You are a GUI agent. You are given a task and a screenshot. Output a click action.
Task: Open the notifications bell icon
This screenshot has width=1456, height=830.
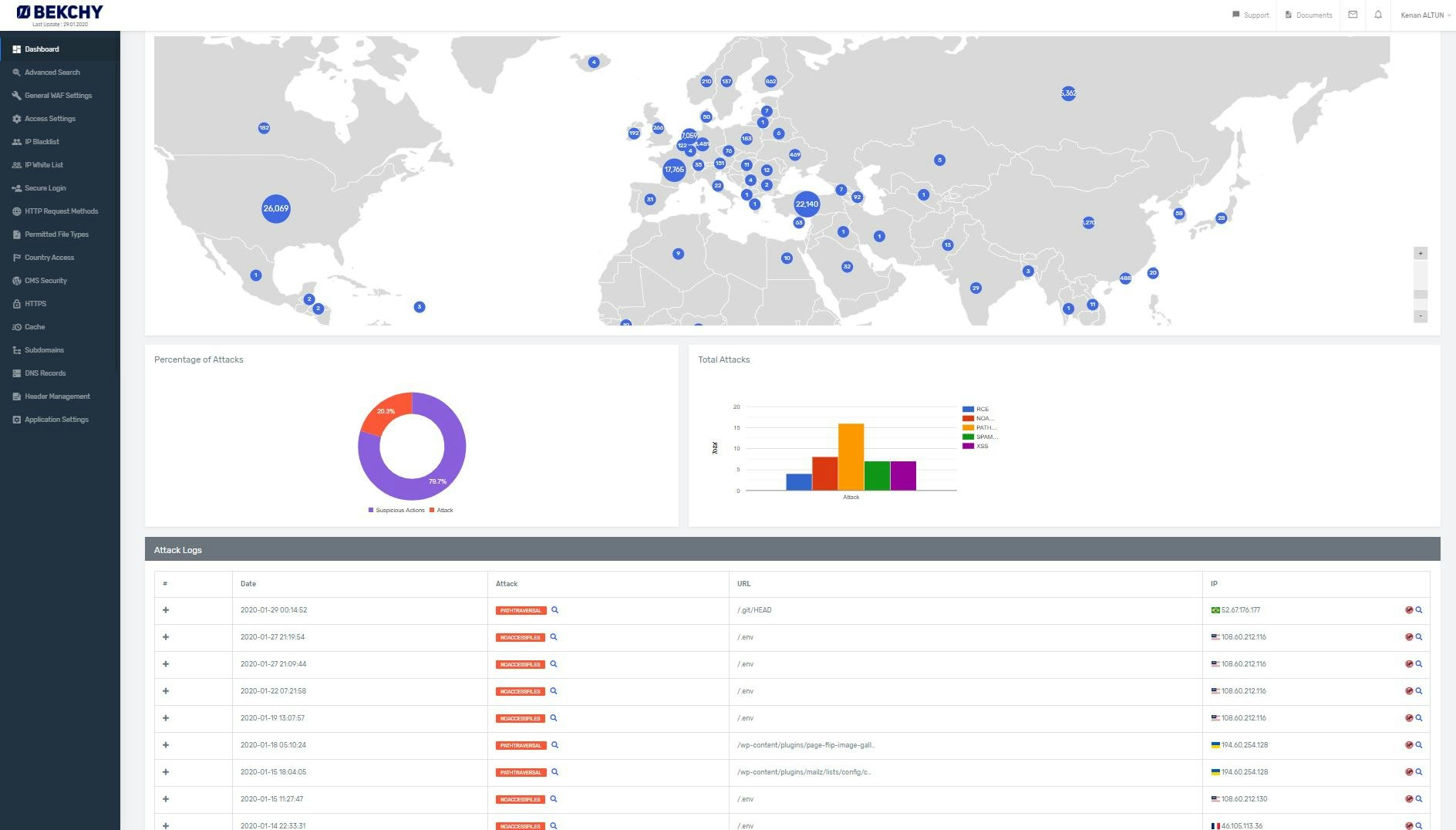pyautogui.click(x=1378, y=15)
